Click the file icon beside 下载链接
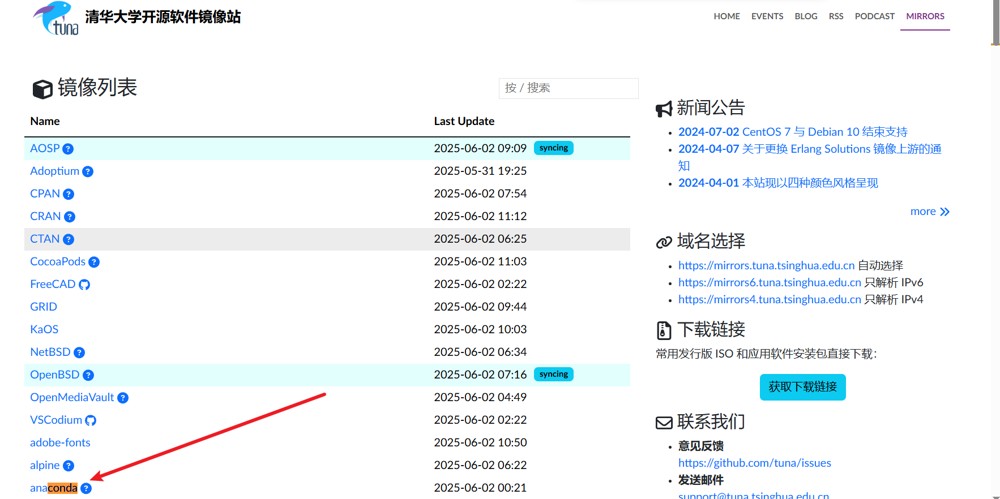 [x=664, y=331]
